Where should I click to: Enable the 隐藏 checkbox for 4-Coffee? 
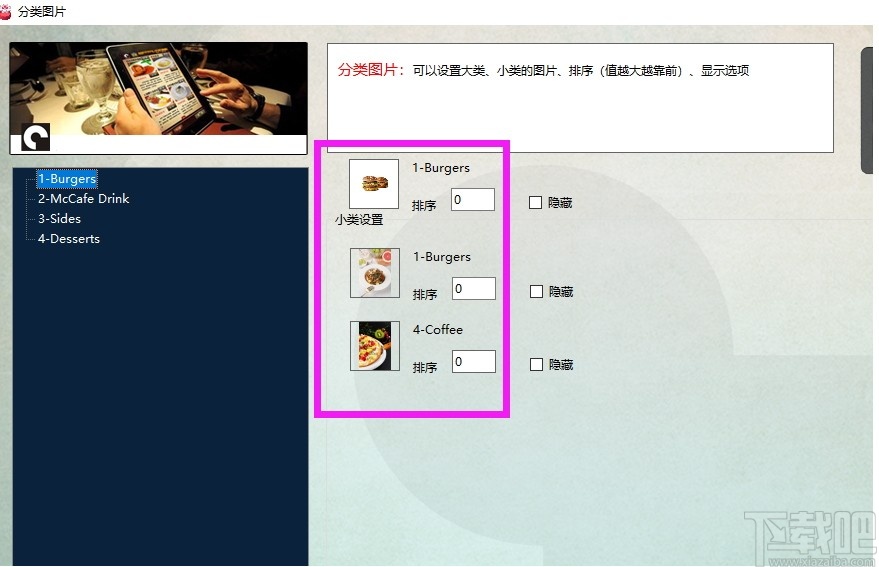coord(536,365)
